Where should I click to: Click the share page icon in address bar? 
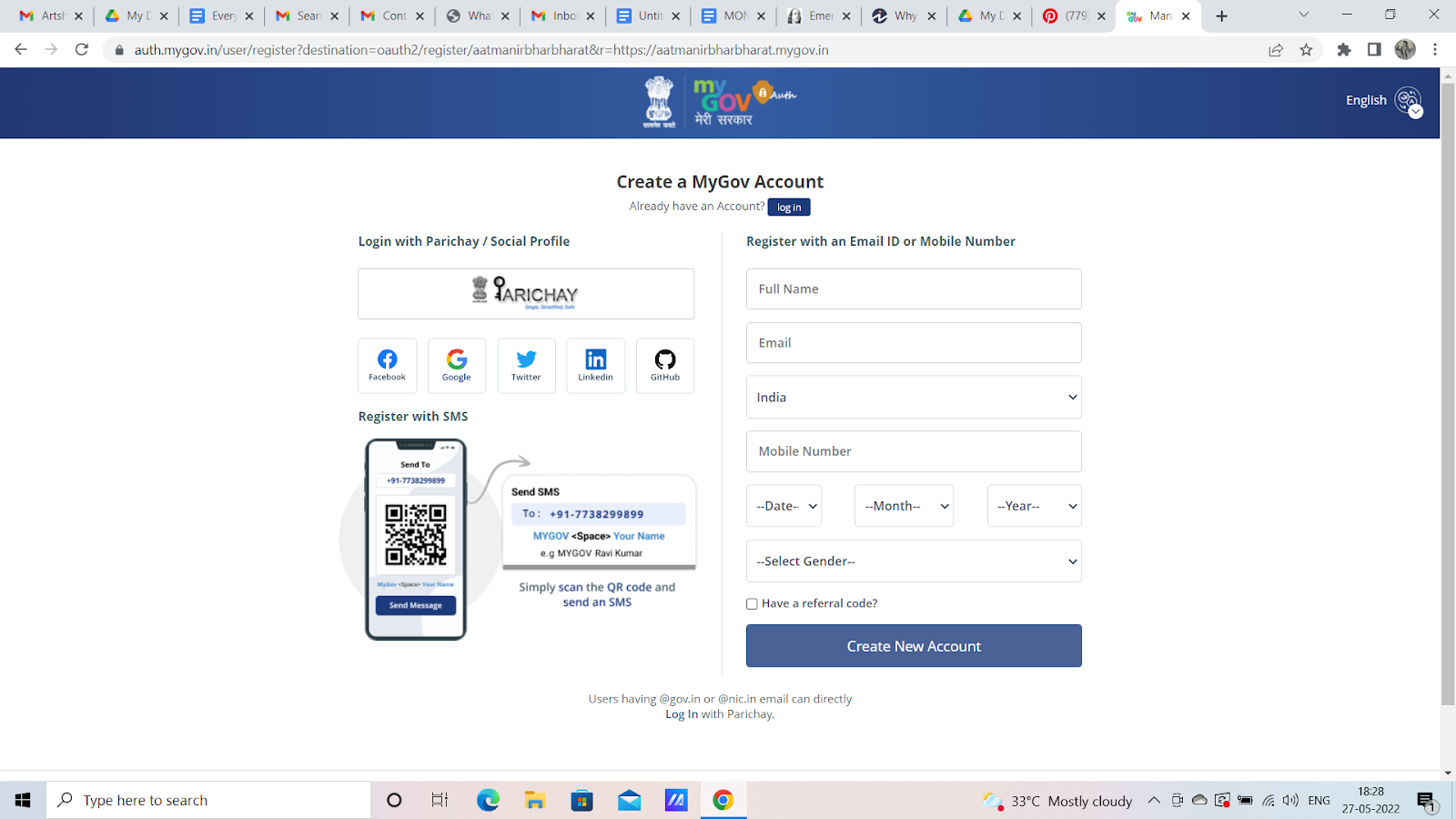click(x=1276, y=50)
